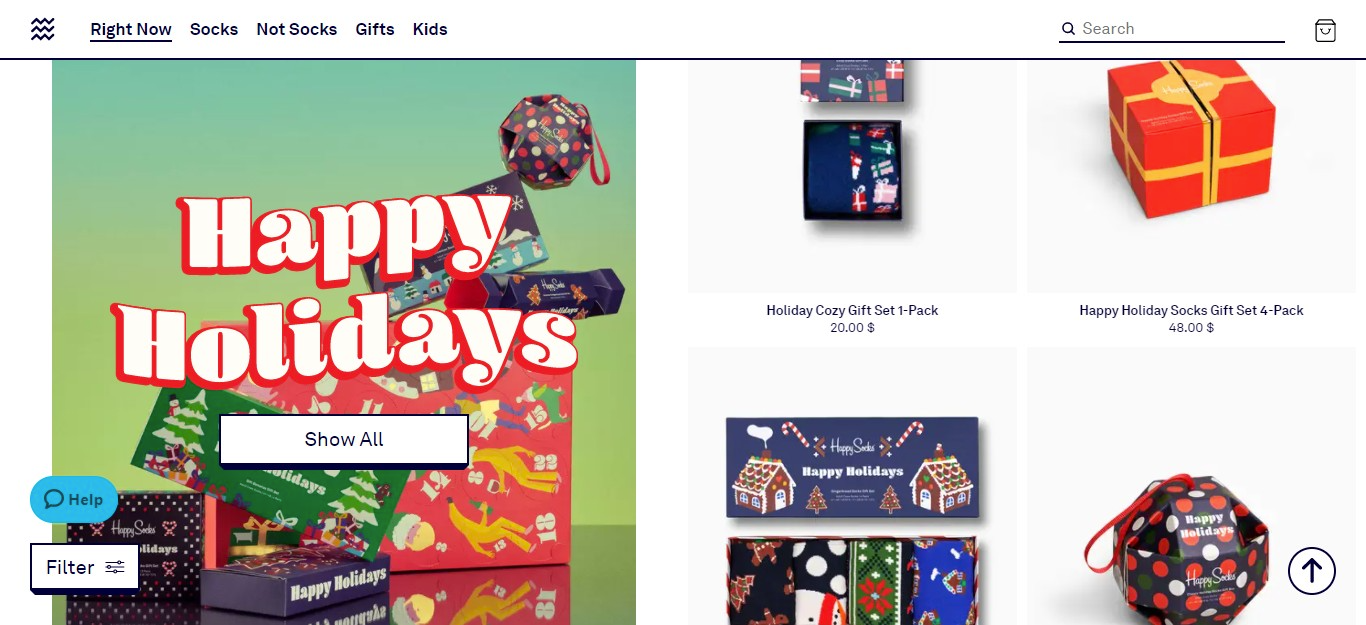Open the Kids menu

(x=430, y=30)
